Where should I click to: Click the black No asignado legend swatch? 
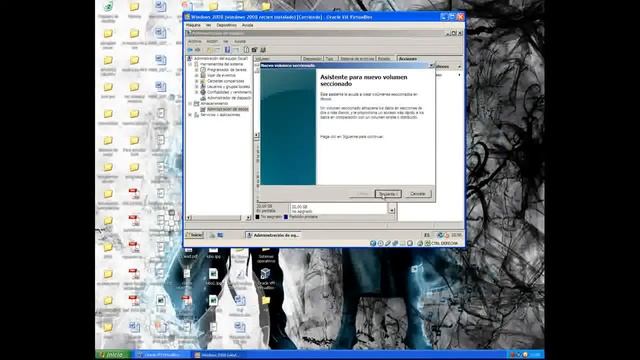(258, 217)
